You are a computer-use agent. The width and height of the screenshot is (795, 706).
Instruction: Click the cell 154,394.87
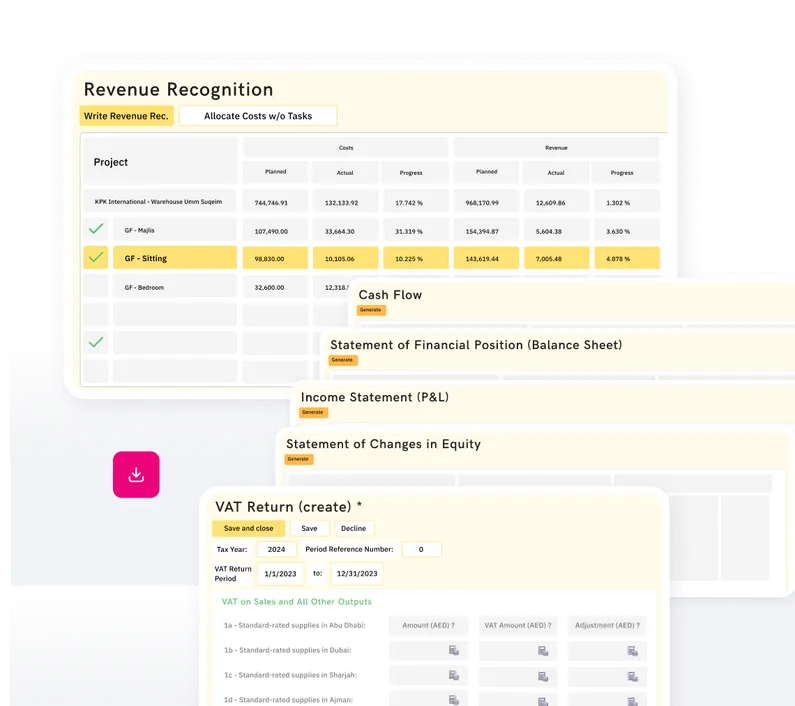click(486, 230)
